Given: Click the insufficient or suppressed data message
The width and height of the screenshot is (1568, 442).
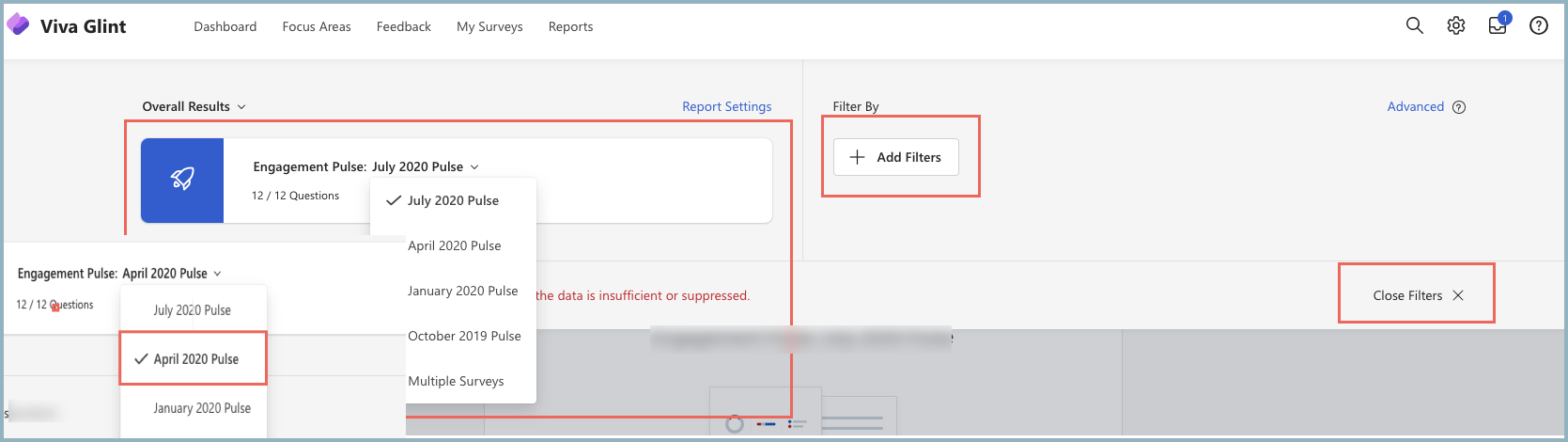Looking at the screenshot, I should (x=643, y=295).
